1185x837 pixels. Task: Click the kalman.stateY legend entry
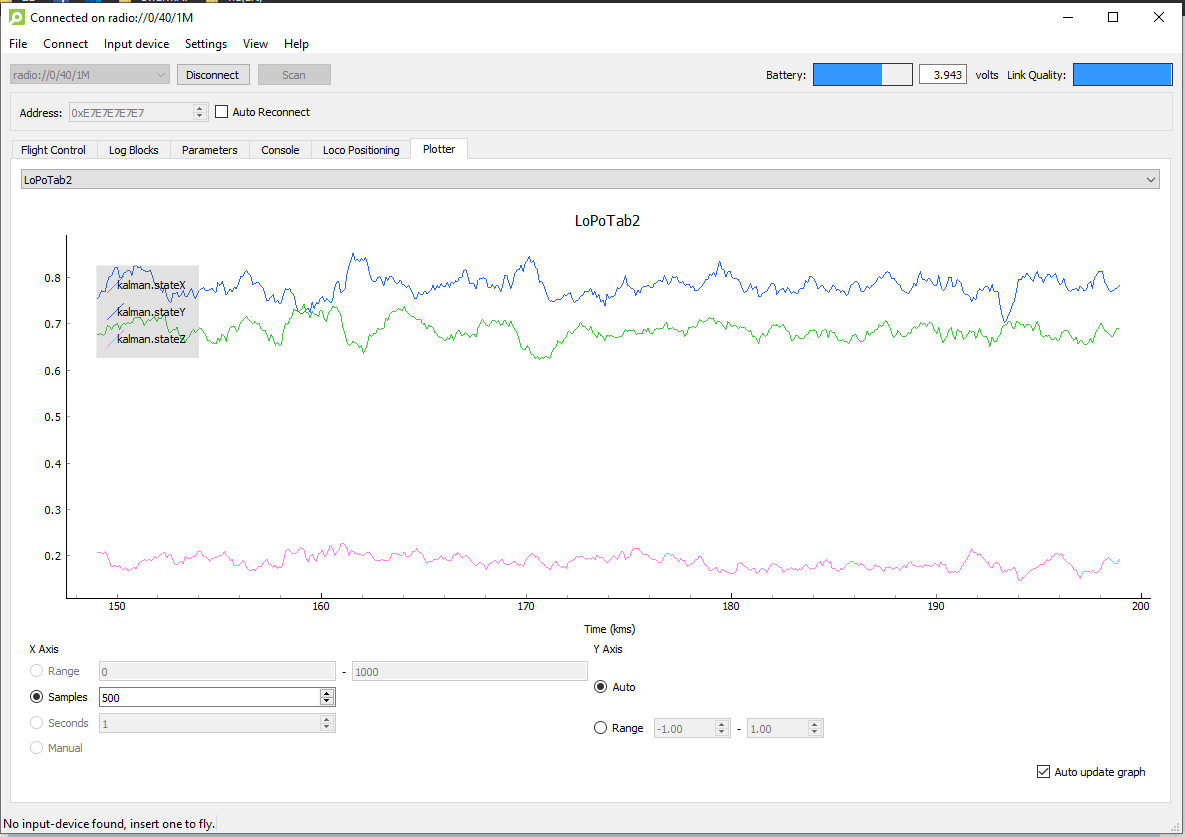(x=150, y=312)
